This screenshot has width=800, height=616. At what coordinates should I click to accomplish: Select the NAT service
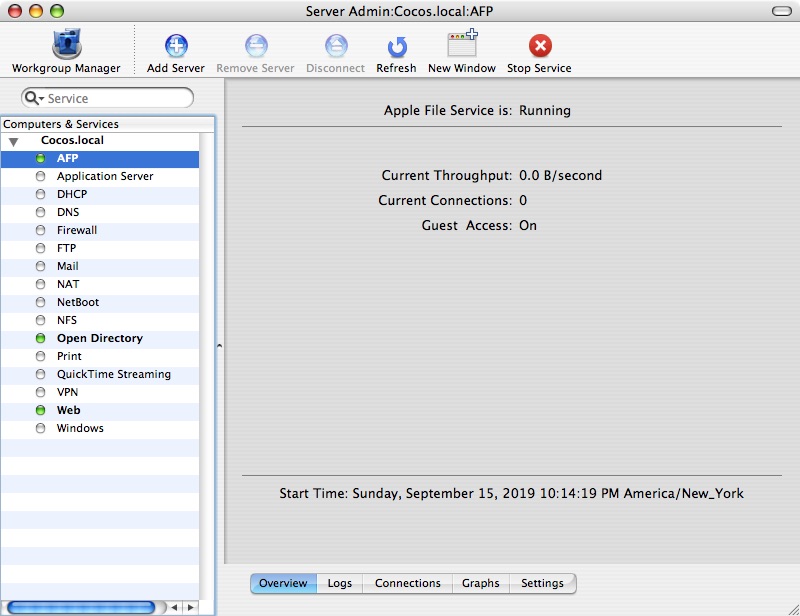(x=100, y=284)
